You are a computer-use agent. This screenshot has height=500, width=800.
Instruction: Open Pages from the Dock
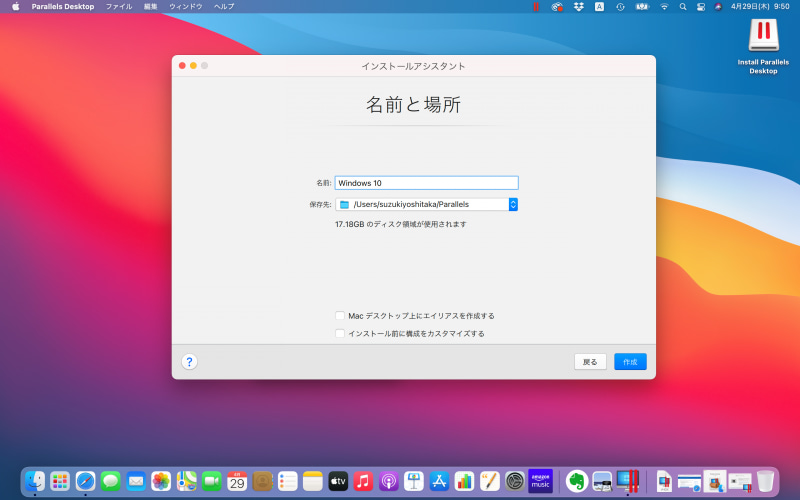pyautogui.click(x=489, y=481)
